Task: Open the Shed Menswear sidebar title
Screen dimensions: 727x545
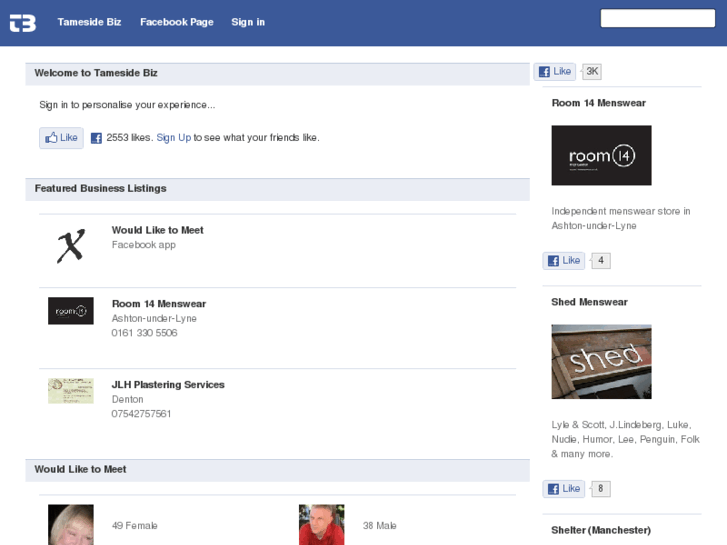Action: [x=589, y=302]
